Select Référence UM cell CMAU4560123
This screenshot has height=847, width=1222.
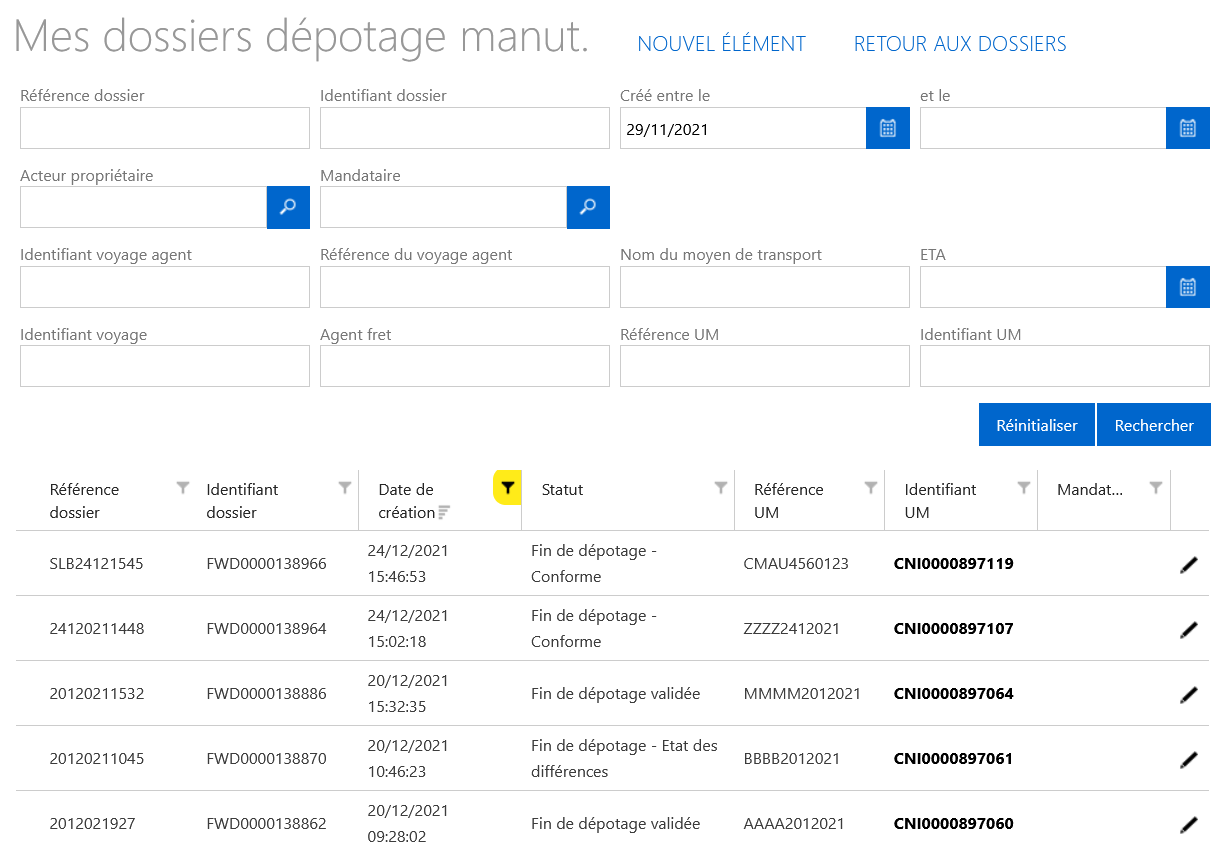click(x=796, y=564)
